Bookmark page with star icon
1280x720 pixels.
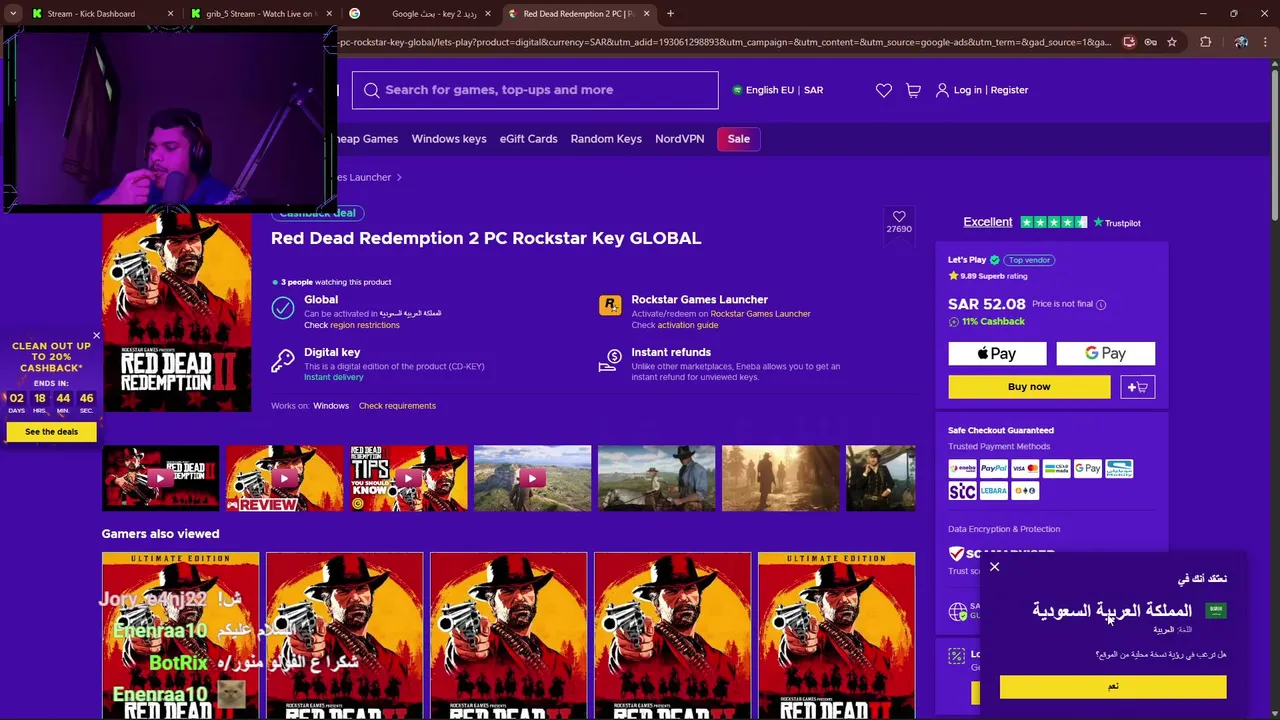click(1172, 42)
